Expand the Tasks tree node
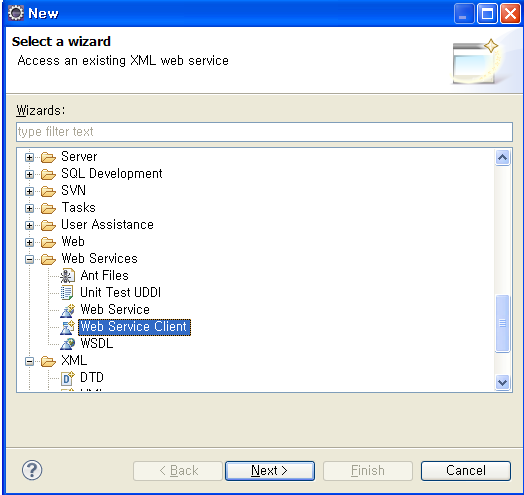 click(x=29, y=209)
